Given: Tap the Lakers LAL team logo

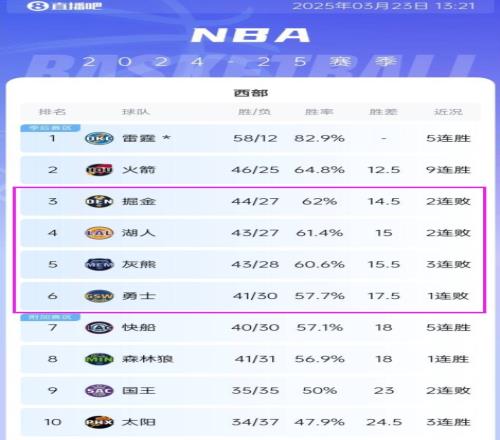Looking at the screenshot, I should 99,233.
